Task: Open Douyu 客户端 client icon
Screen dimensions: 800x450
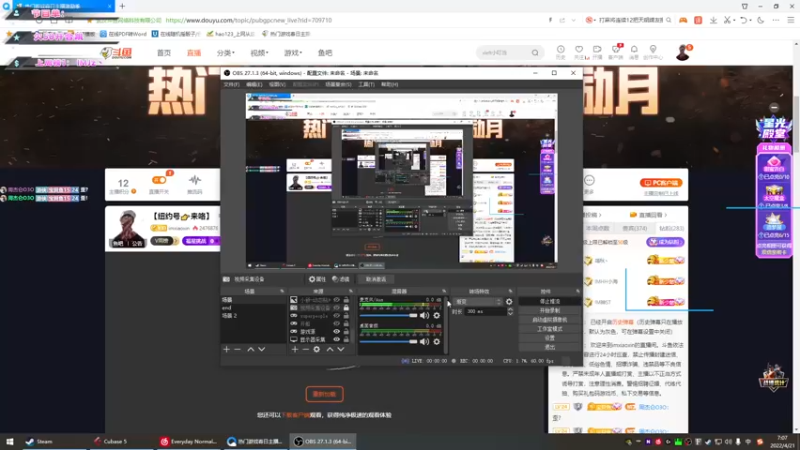Action: point(616,52)
